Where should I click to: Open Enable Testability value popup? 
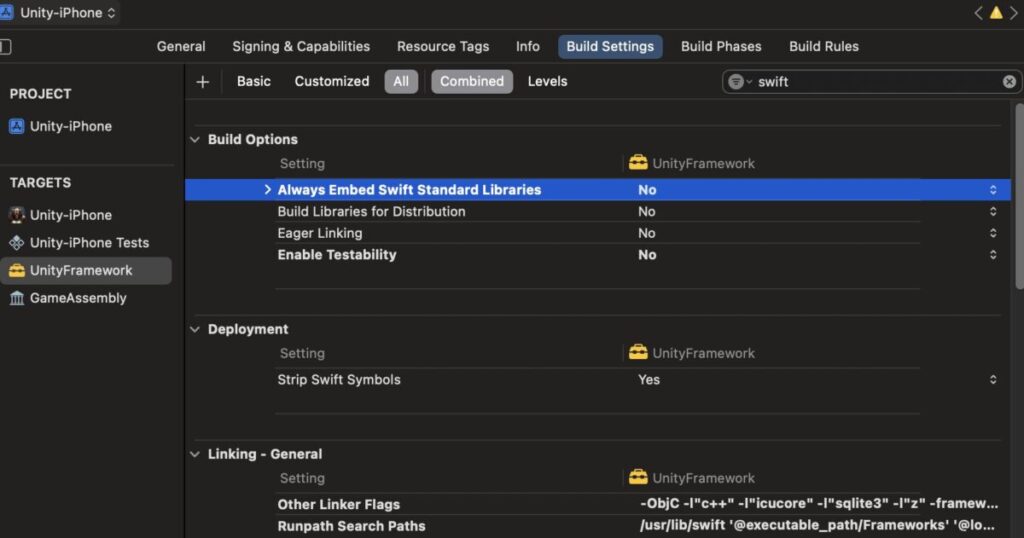coord(993,255)
